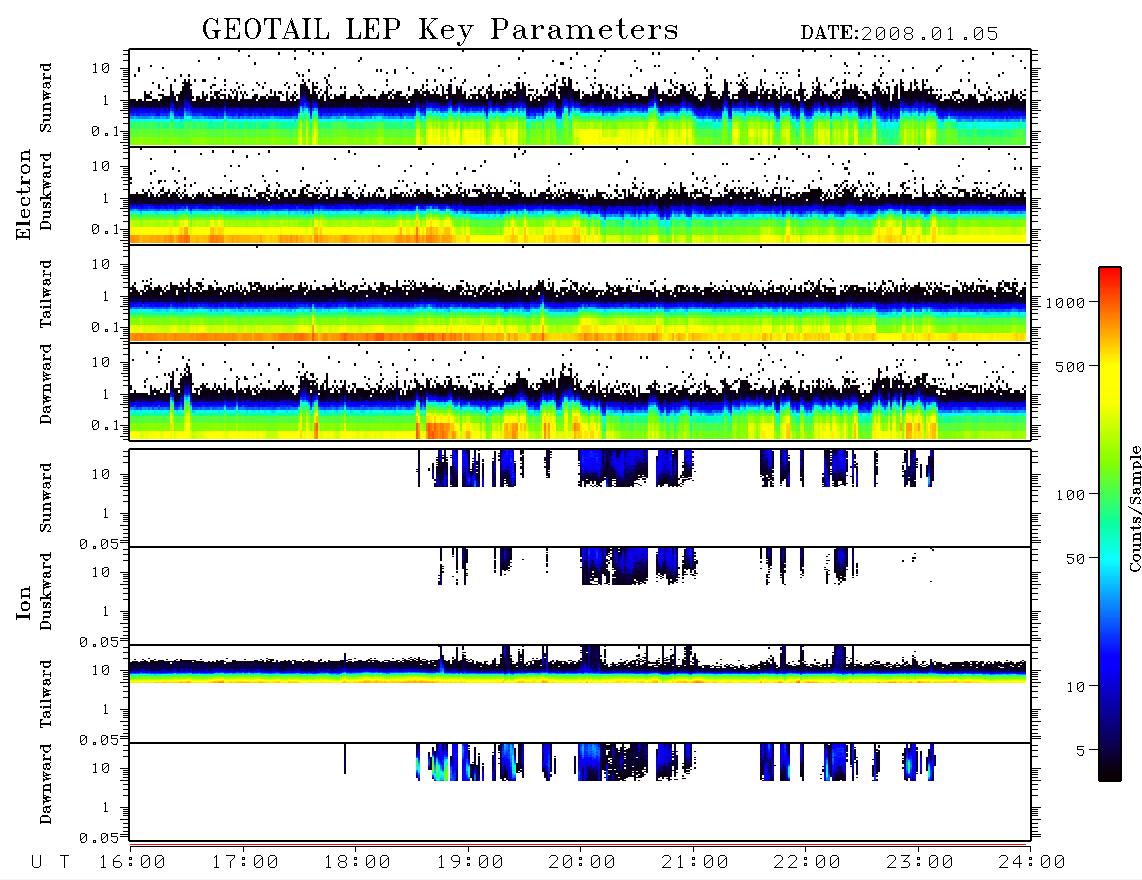Click the 1 tick of Ion Tailward axis

click(x=105, y=710)
